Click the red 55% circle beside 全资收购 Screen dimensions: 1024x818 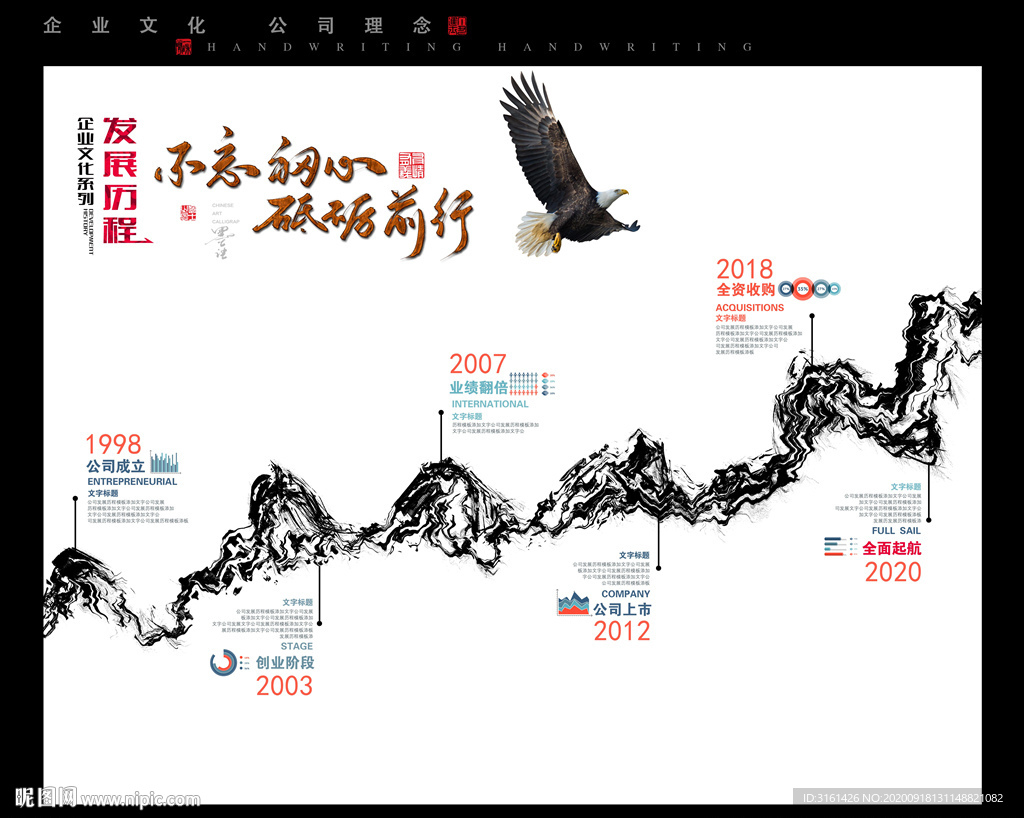coord(803,289)
